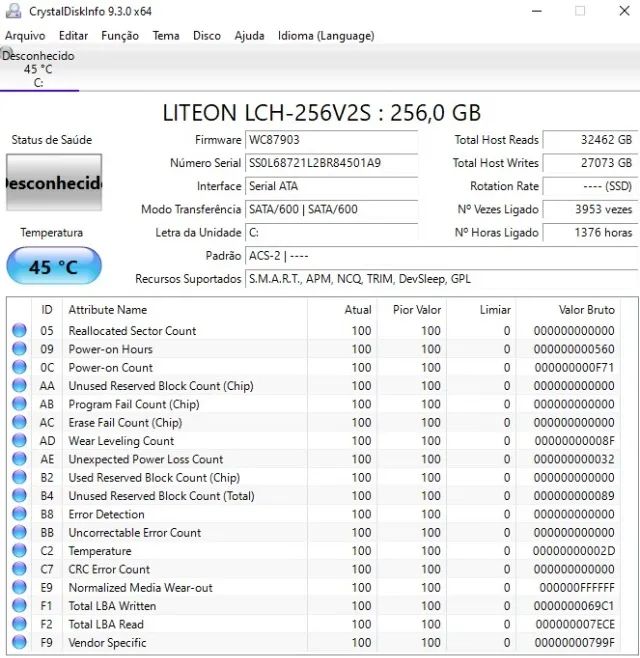
Task: Click status circle for Power-on Hours
Action: click(x=19, y=349)
